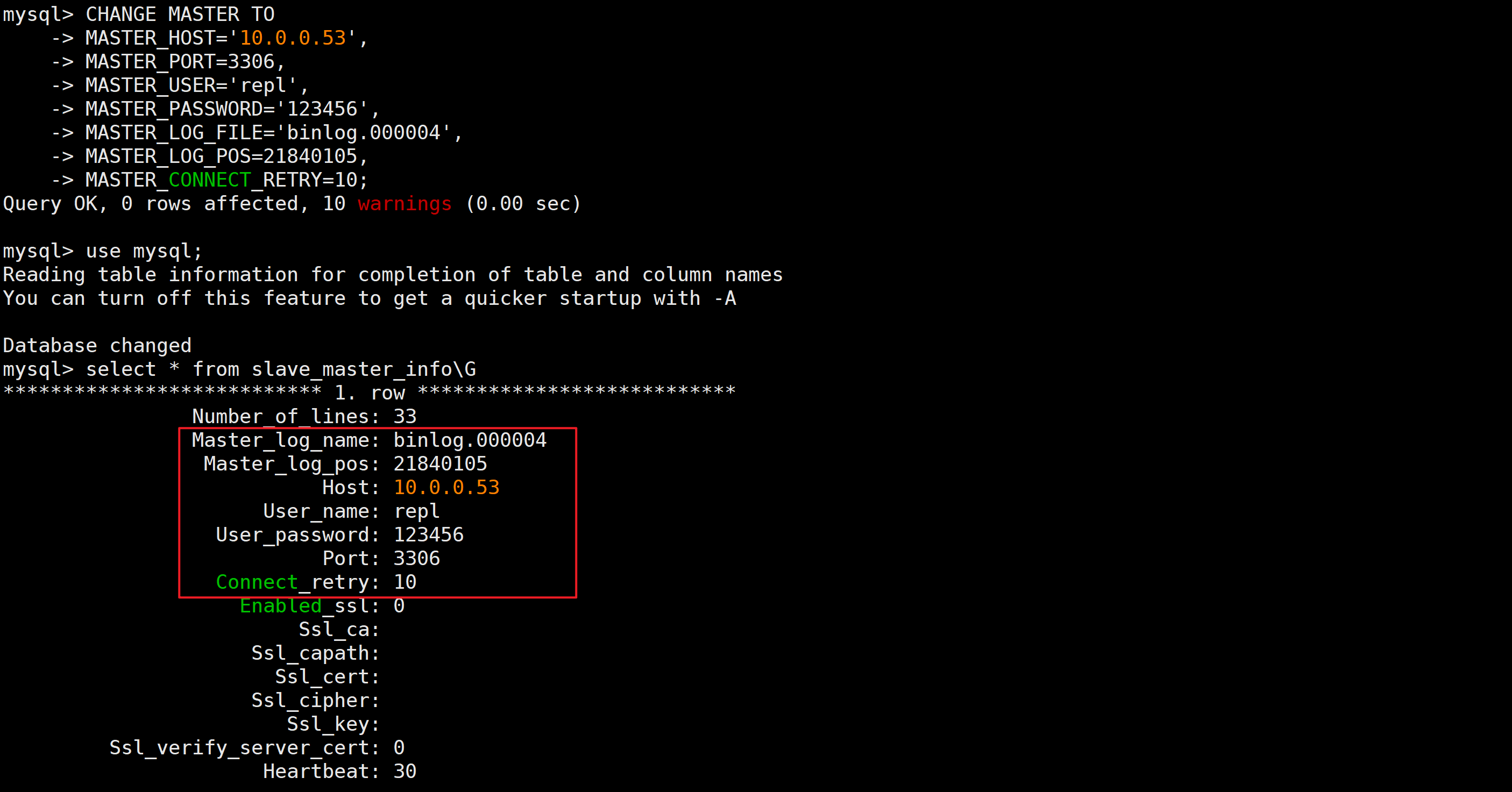Image resolution: width=1512 pixels, height=792 pixels.
Task: Click the MASTER_LOG_POS=21840105 line
Action: 226,156
